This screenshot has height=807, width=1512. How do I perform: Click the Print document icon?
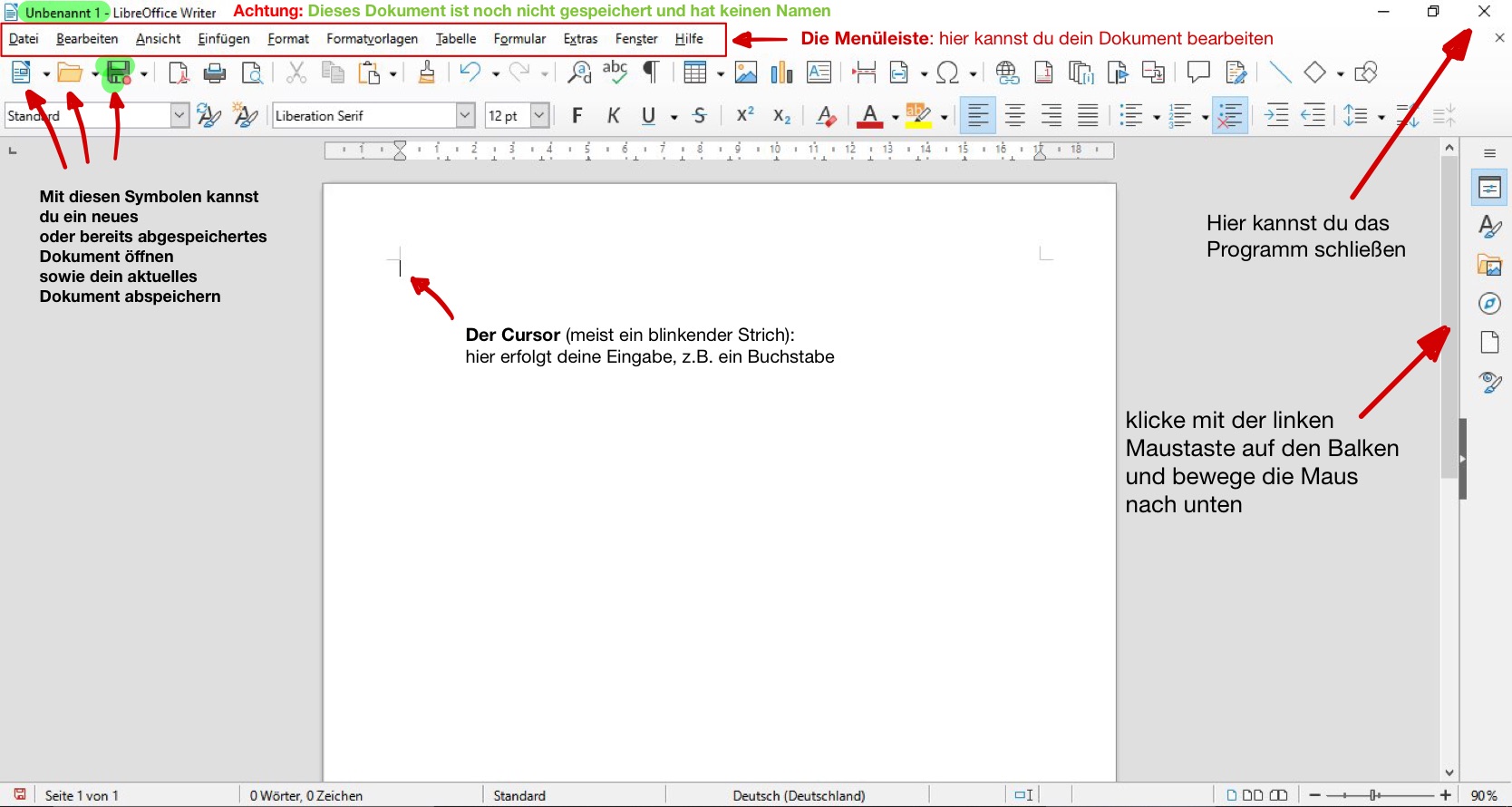pos(214,73)
